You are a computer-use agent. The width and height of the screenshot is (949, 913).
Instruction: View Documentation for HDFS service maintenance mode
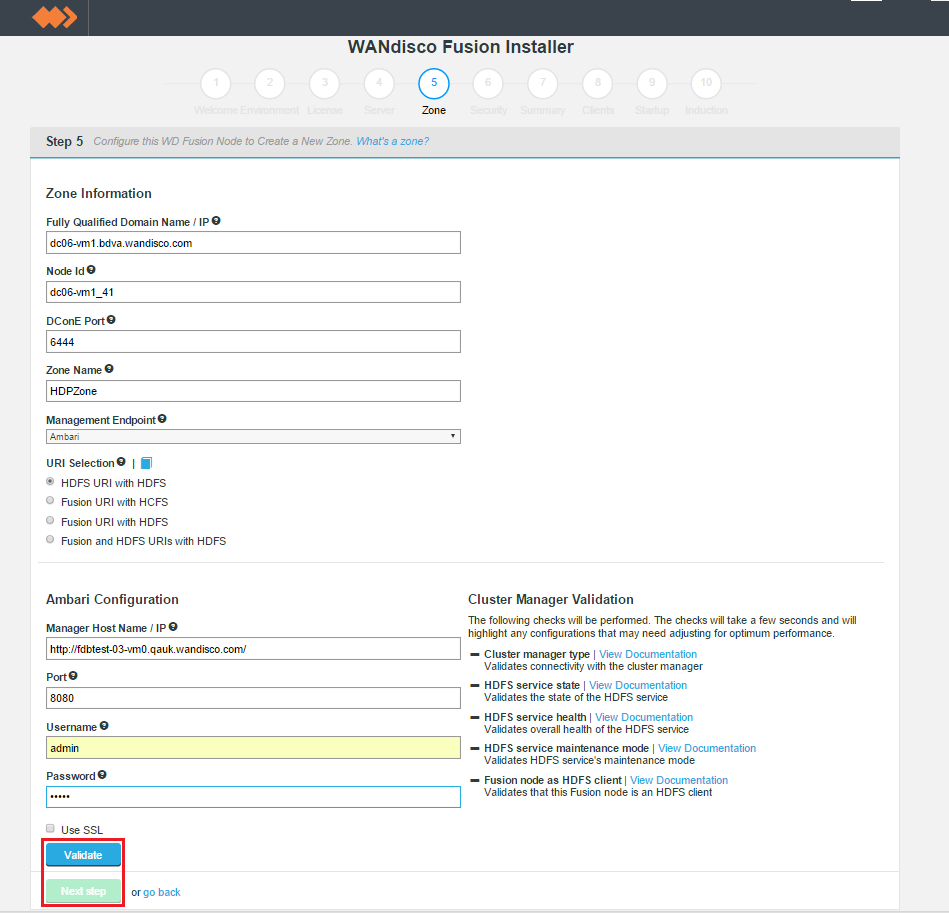coord(707,748)
